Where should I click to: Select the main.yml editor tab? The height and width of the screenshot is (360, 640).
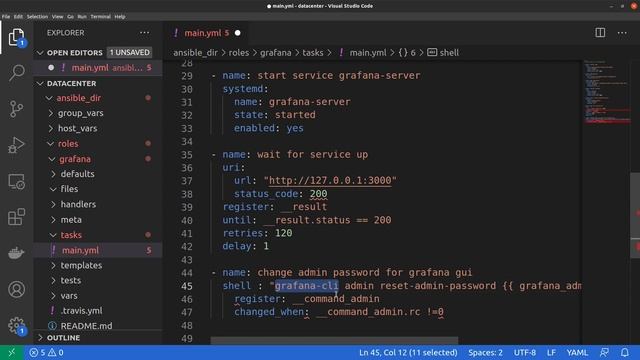tap(206, 33)
